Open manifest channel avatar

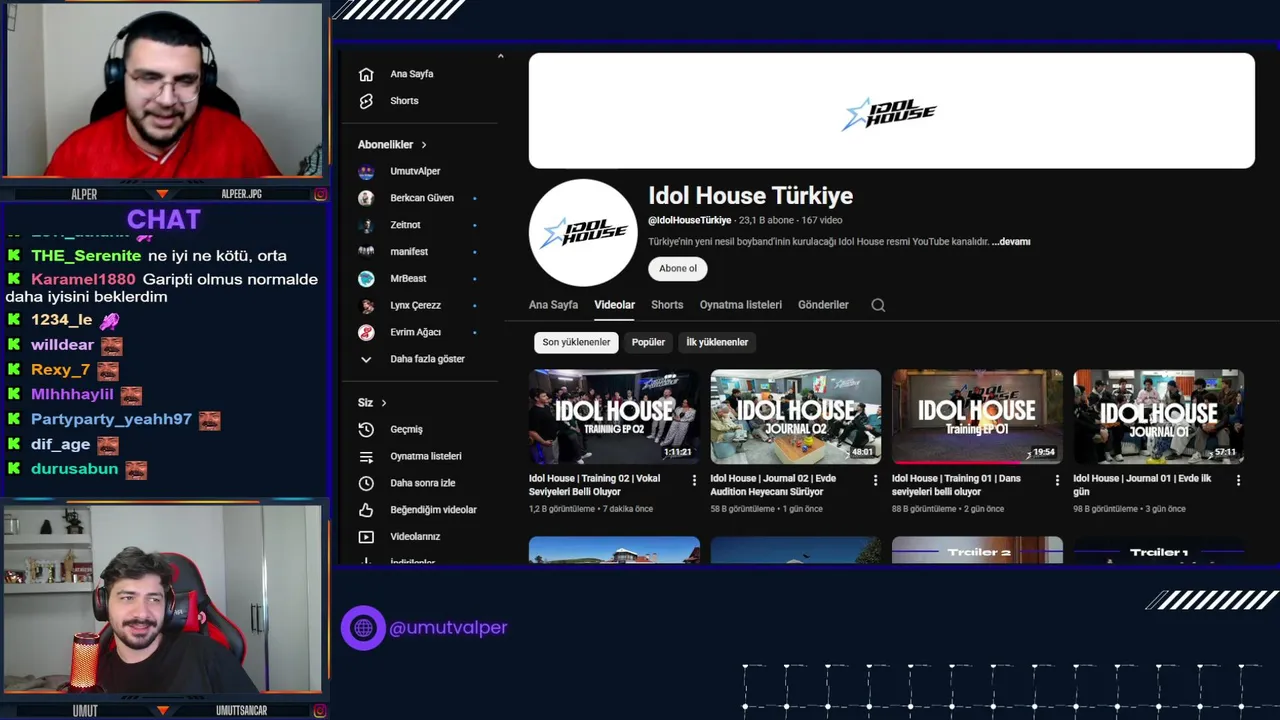pos(366,251)
